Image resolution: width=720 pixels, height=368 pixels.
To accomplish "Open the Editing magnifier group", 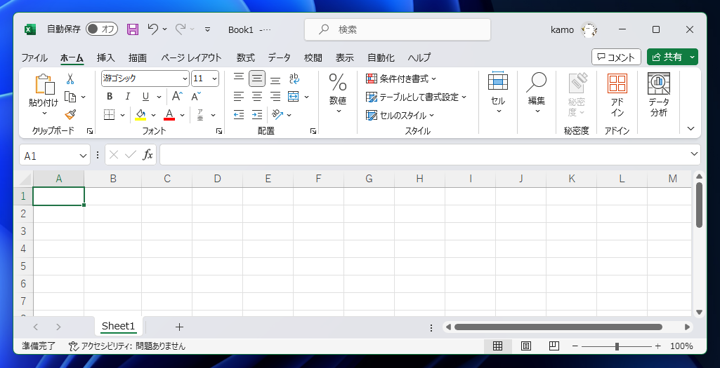I will pyautogui.click(x=536, y=93).
